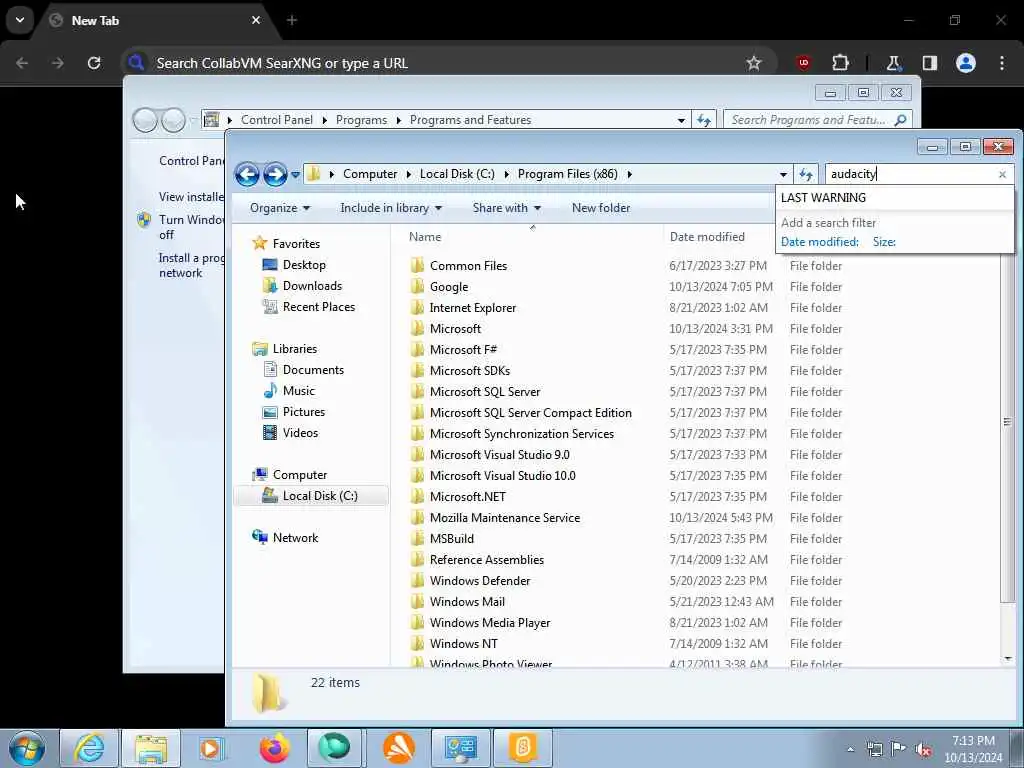The width and height of the screenshot is (1024, 768).
Task: Select the Mozilla Maintenance Service folder
Action: tap(504, 518)
